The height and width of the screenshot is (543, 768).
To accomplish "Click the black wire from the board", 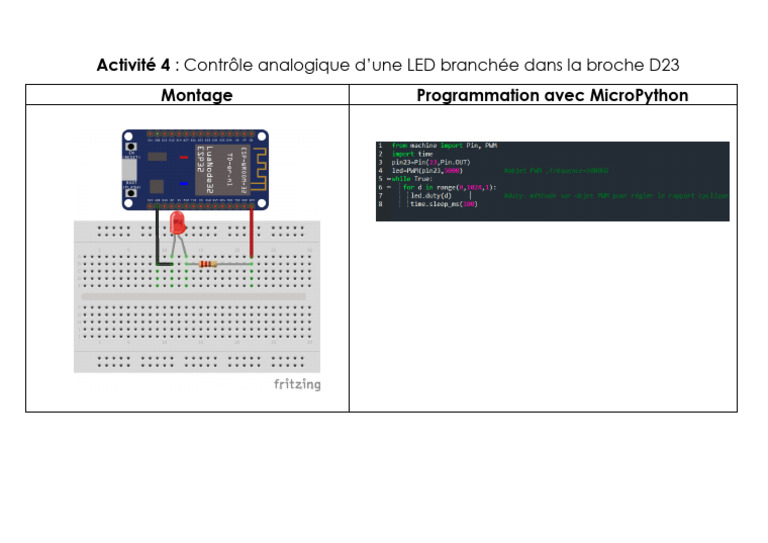I will (x=158, y=236).
